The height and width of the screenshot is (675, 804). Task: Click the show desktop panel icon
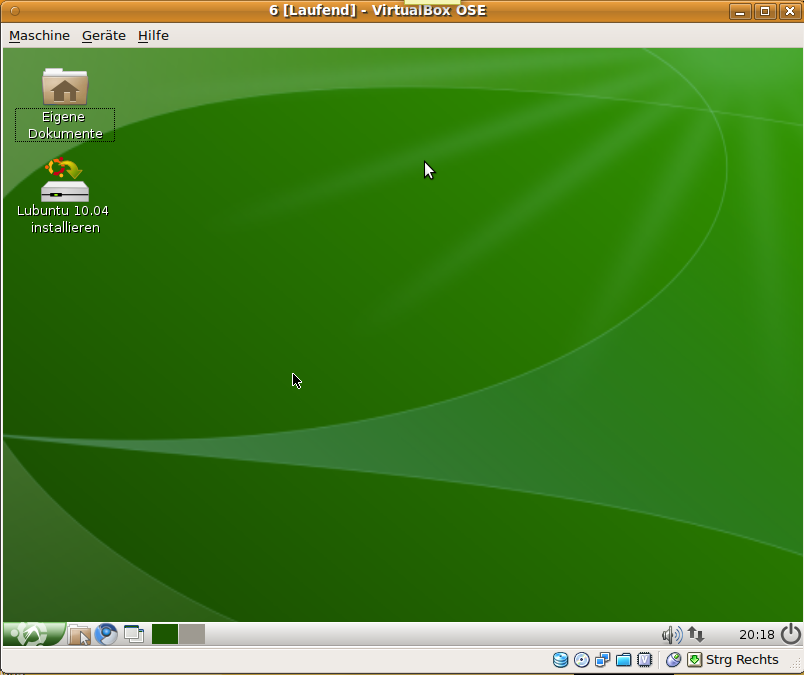[x=134, y=634]
